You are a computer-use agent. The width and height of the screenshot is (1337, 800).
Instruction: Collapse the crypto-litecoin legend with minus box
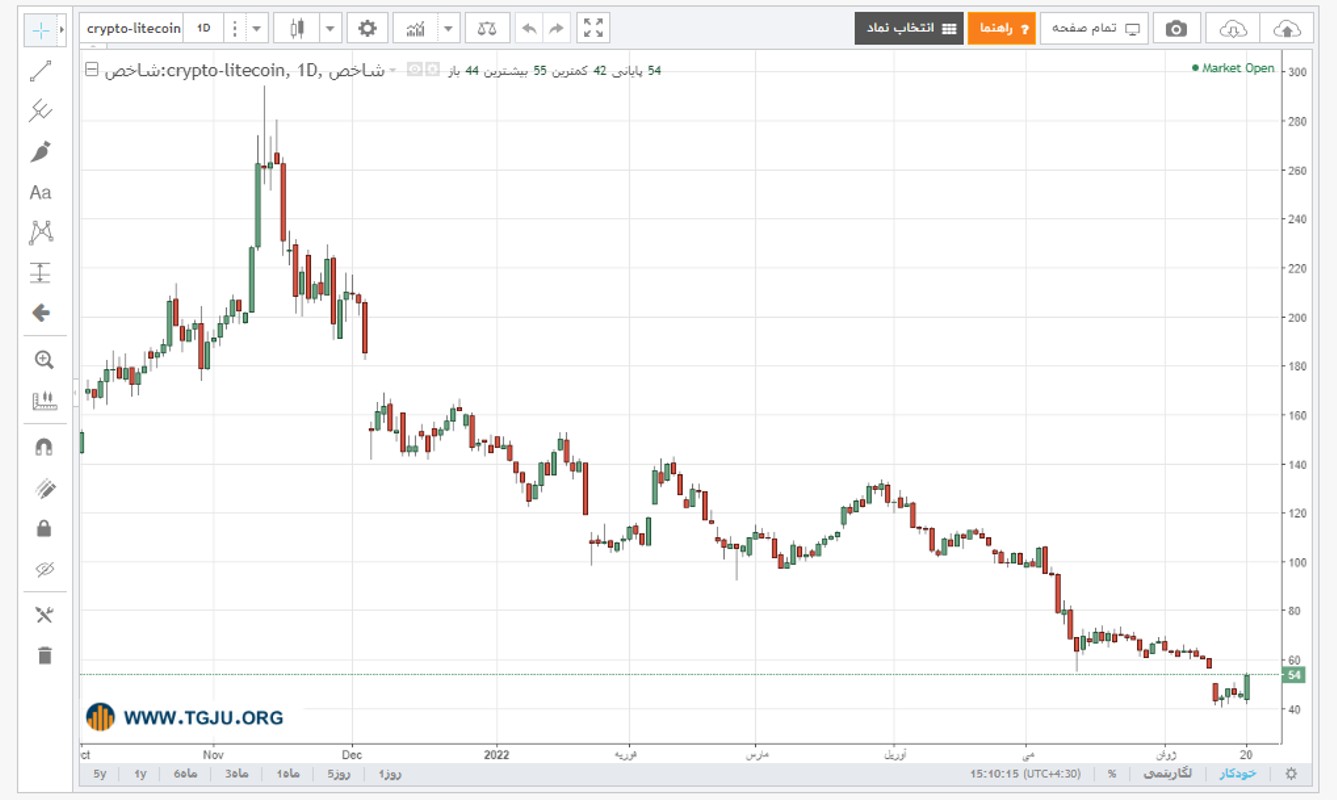point(92,71)
